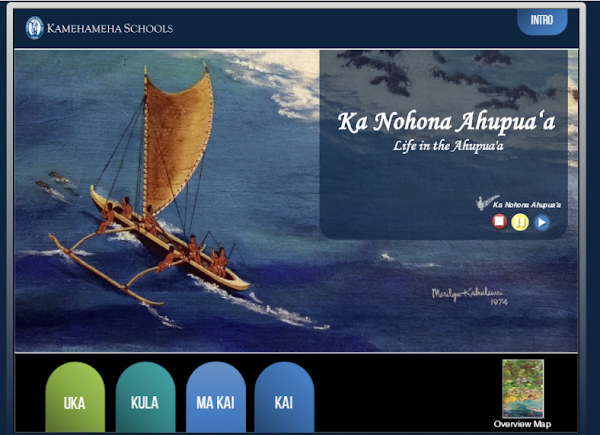The height and width of the screenshot is (435, 600).
Task: Click the artist signature dated 1974
Action: click(x=470, y=297)
